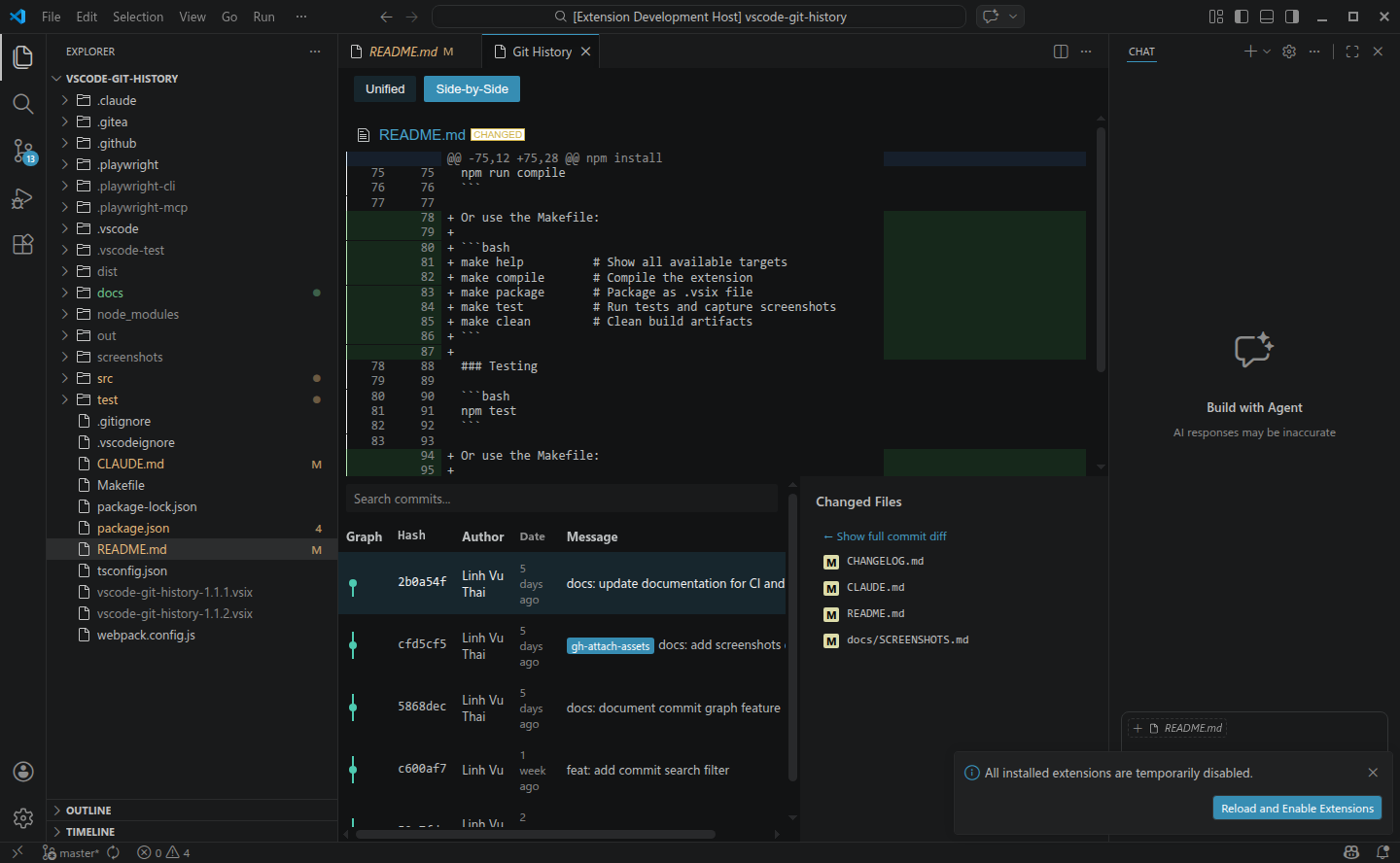Open the README.md changed file header link
This screenshot has height=863, width=1400.
click(x=422, y=135)
